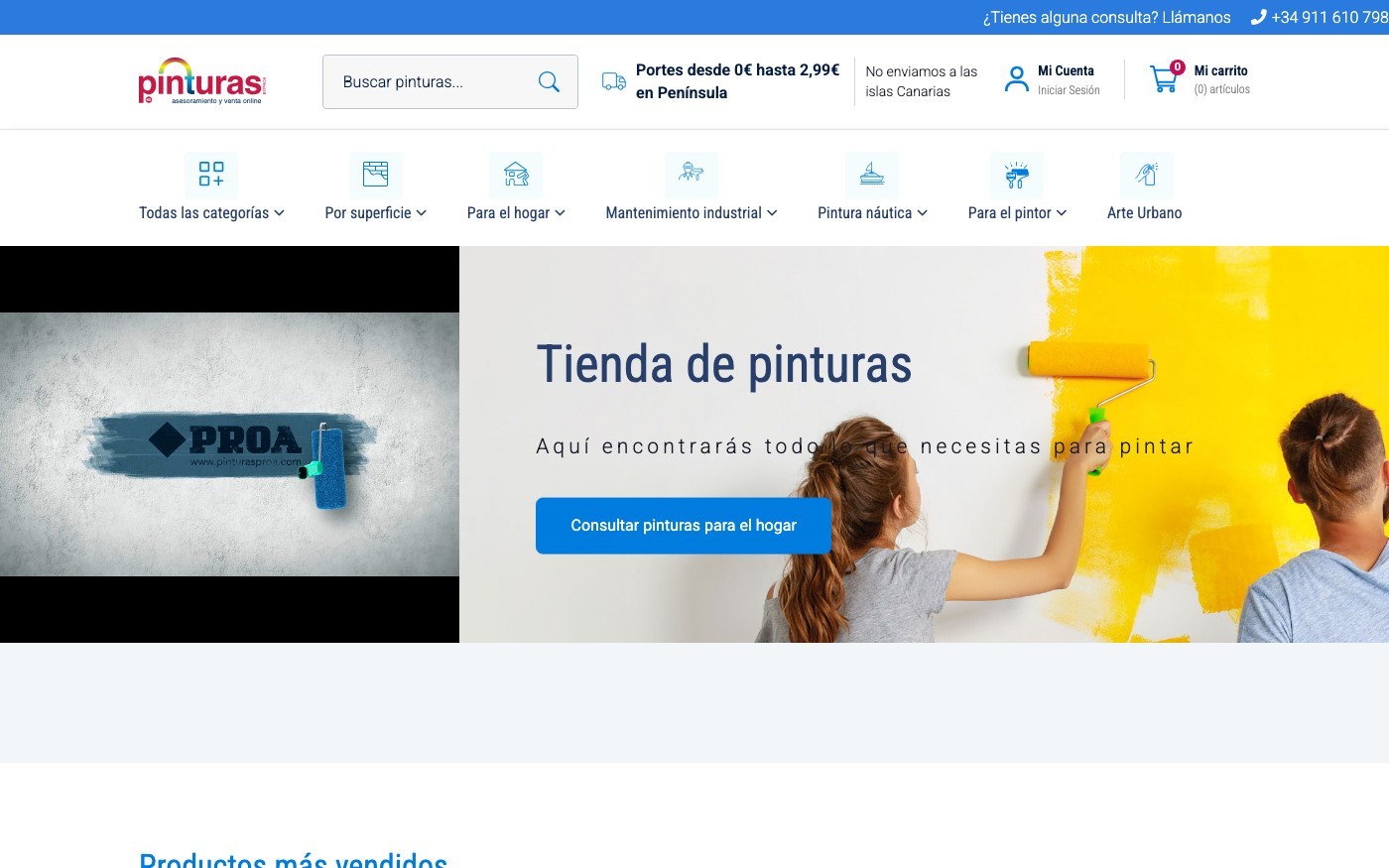Click ¿Tienes alguna consulta? Llámanos text

point(1106,17)
